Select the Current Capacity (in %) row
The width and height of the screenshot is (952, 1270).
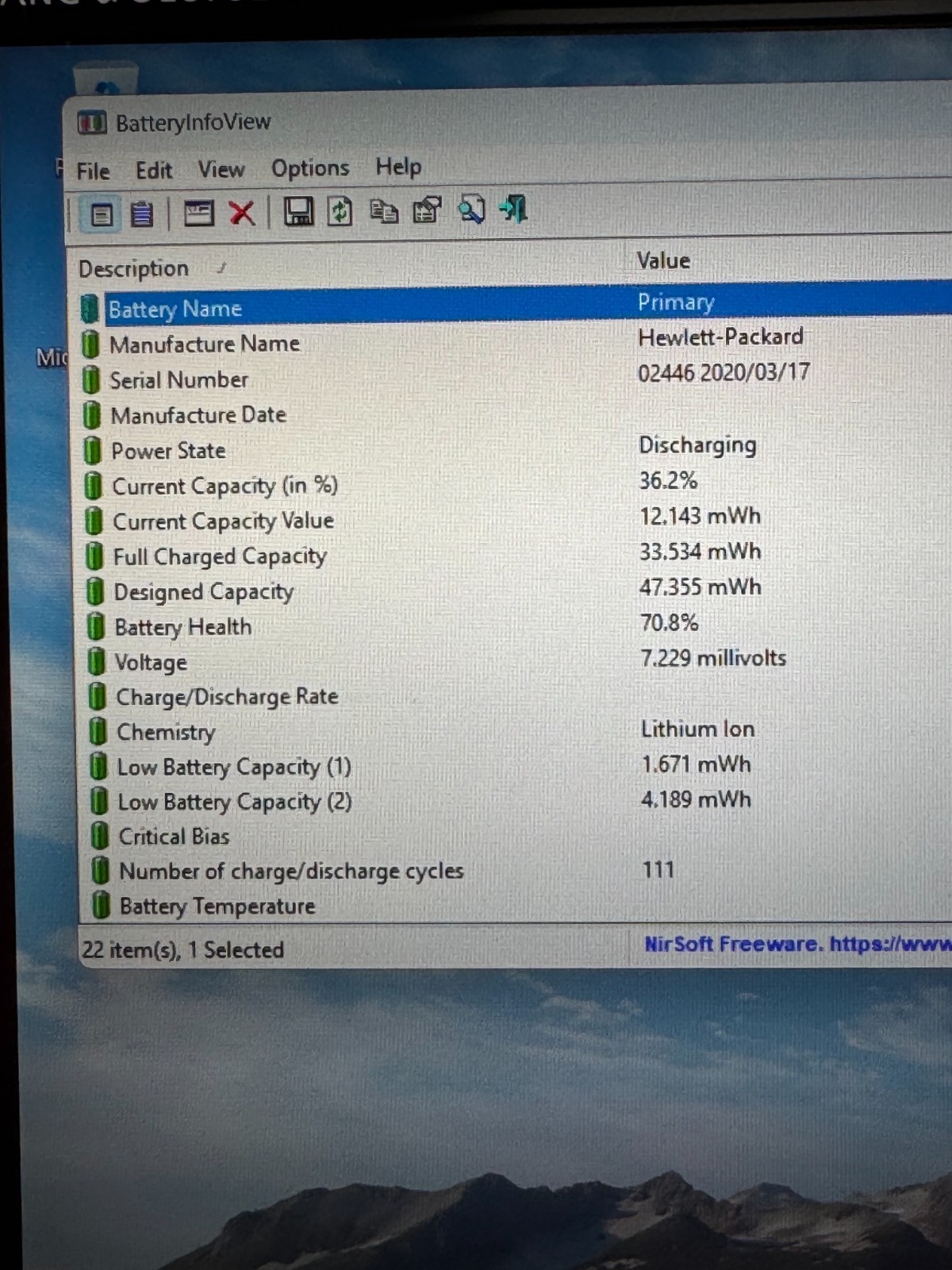(x=516, y=483)
